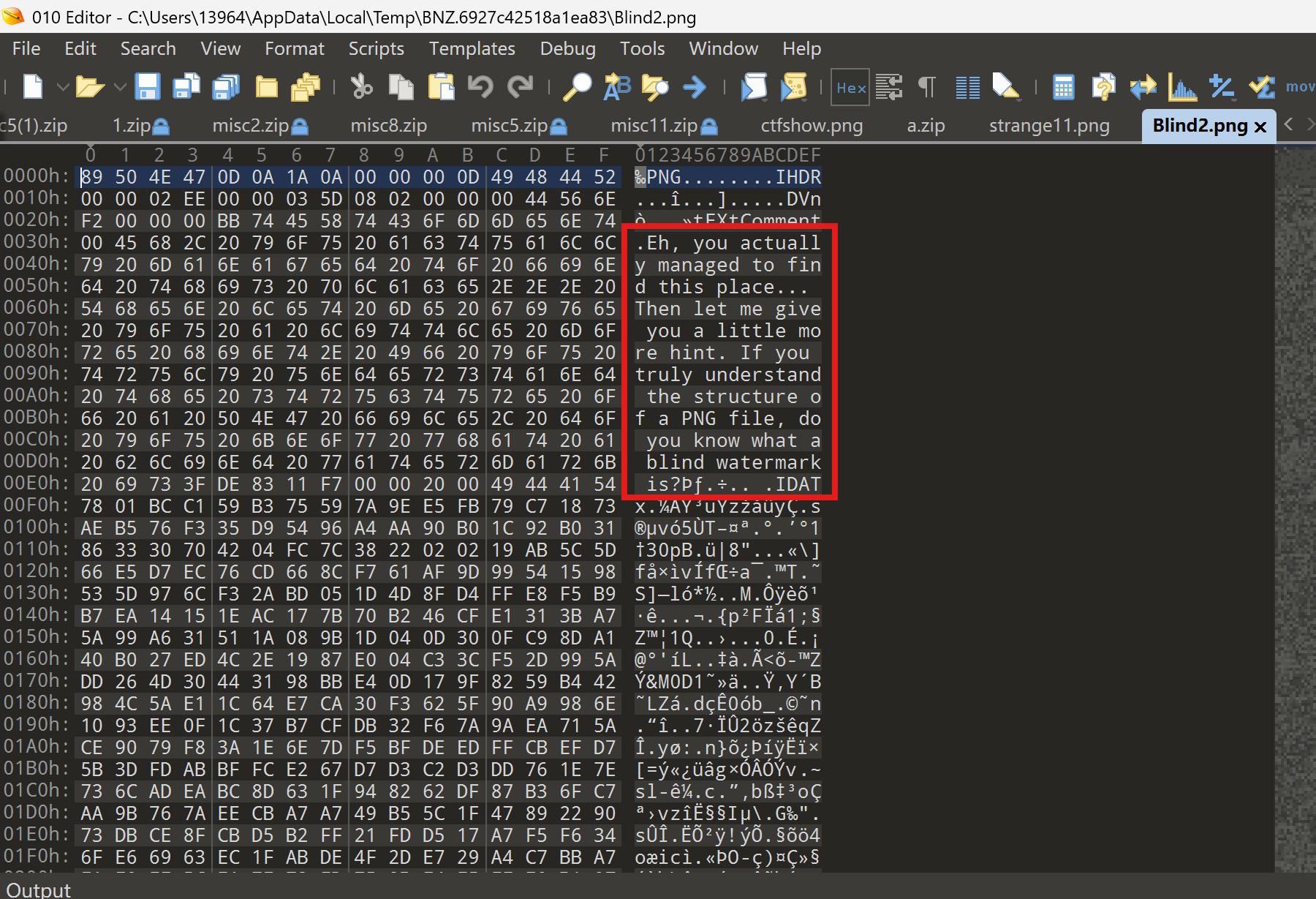Switch to the misc11.zip tab

(x=664, y=126)
